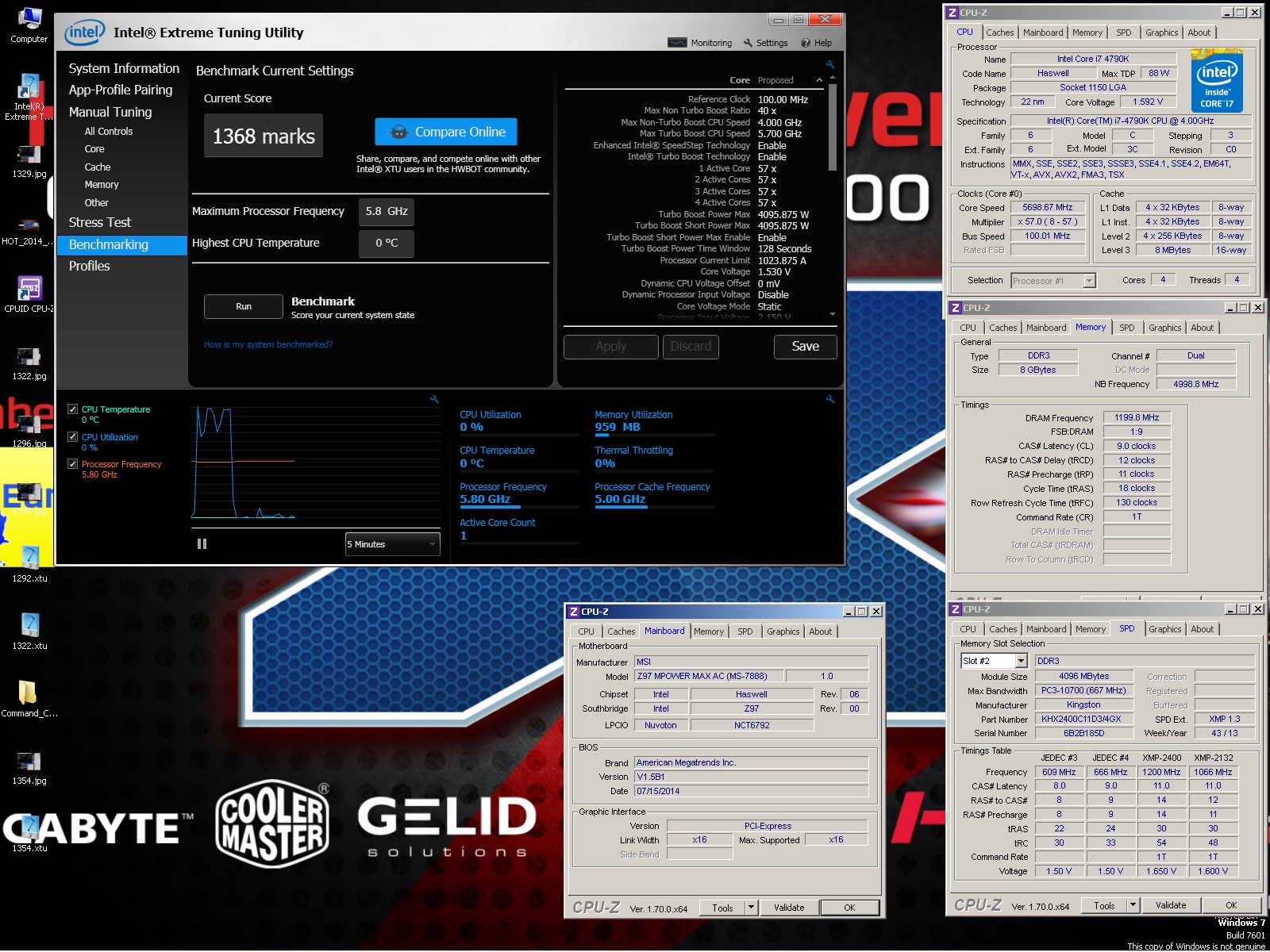Open Monitoring in XTU header
This screenshot has height=952, width=1270.
700,43
